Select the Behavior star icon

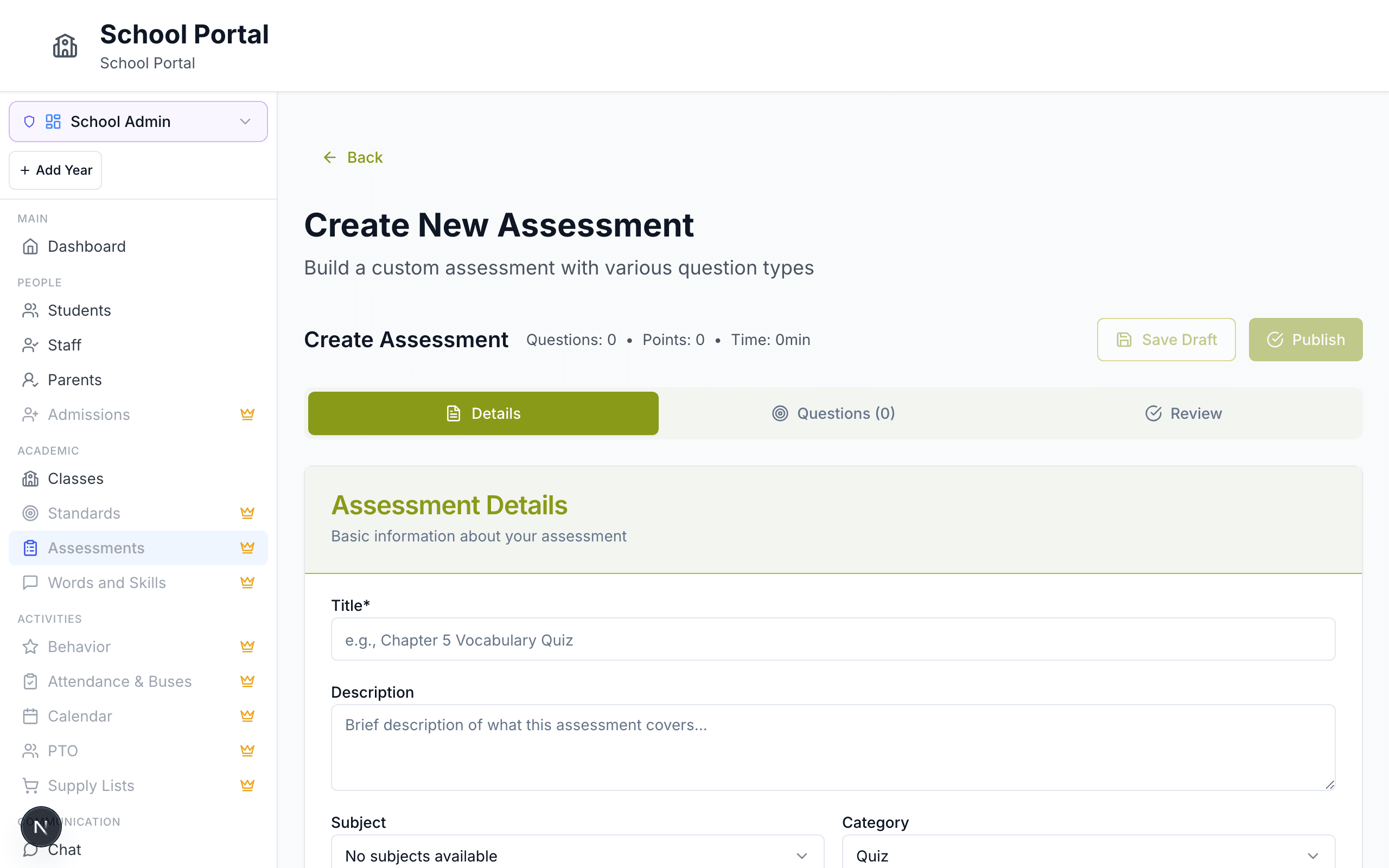(30, 647)
